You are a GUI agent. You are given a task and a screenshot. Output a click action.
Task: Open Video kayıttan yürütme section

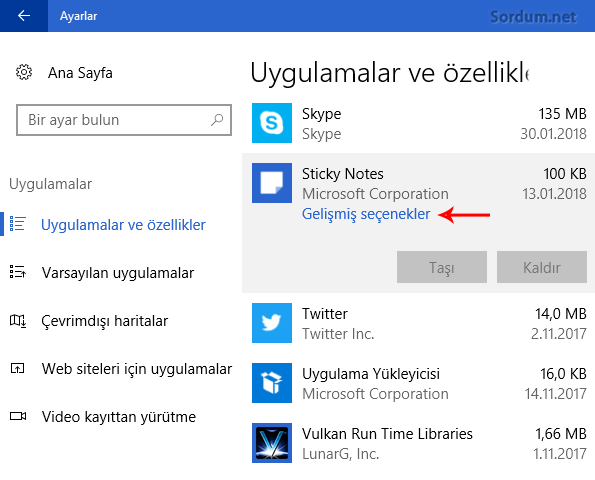click(x=119, y=417)
